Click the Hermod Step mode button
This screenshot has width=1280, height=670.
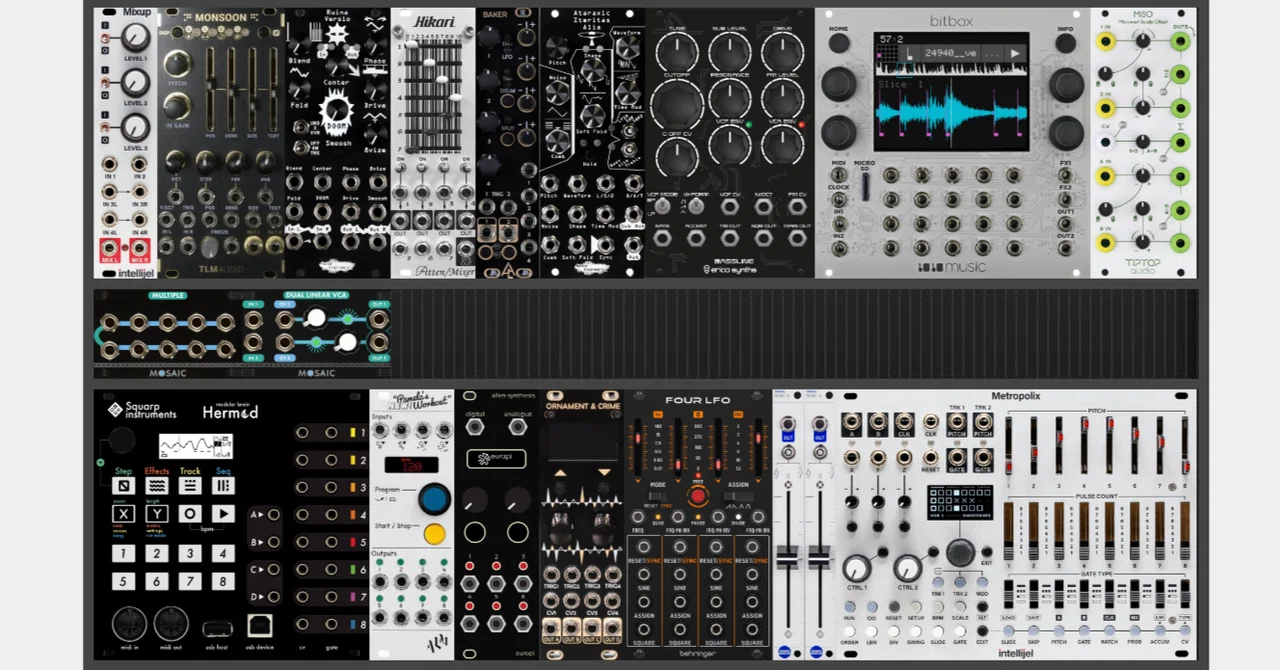pos(123,486)
